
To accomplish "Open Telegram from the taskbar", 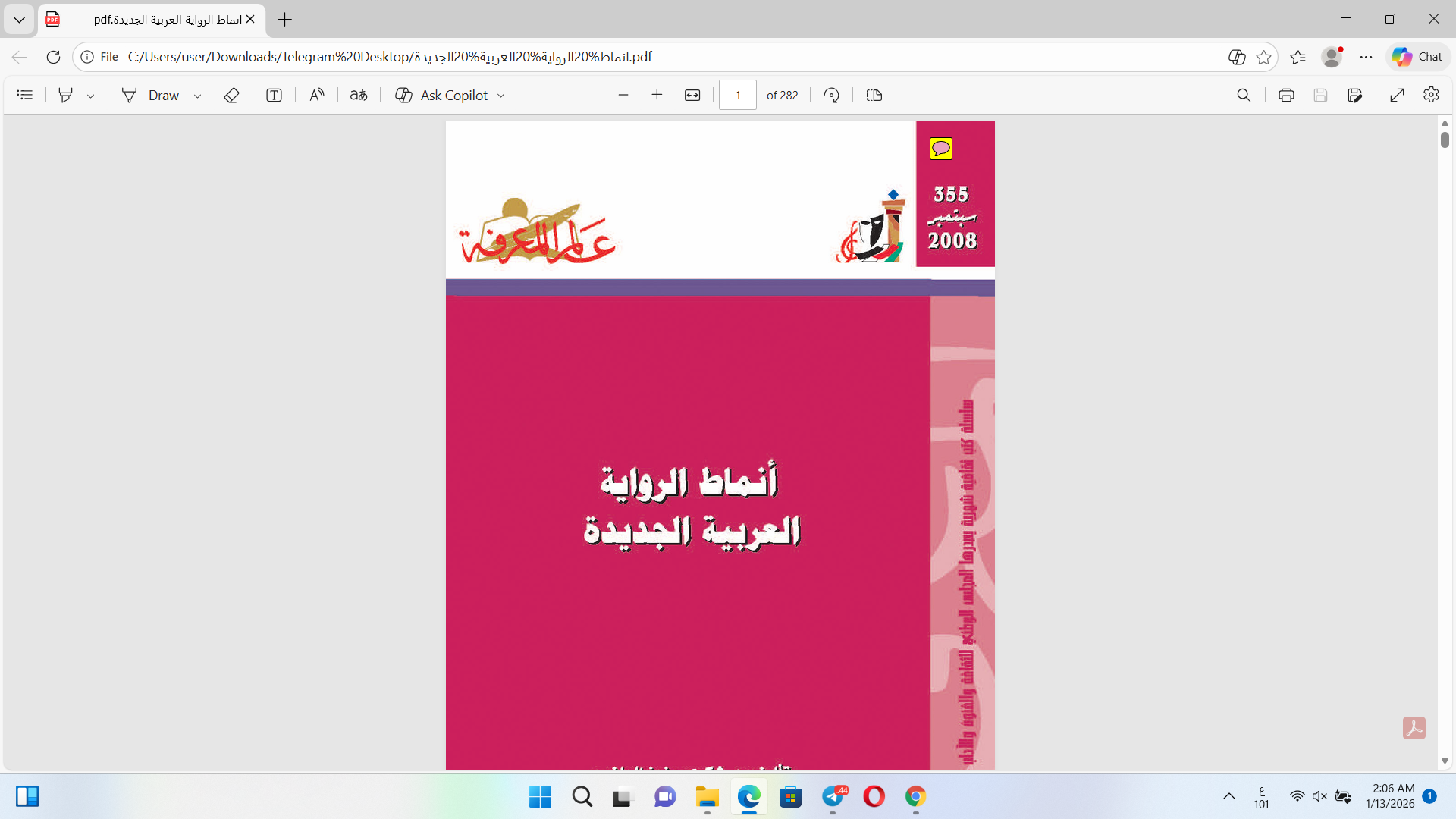I will click(x=833, y=796).
